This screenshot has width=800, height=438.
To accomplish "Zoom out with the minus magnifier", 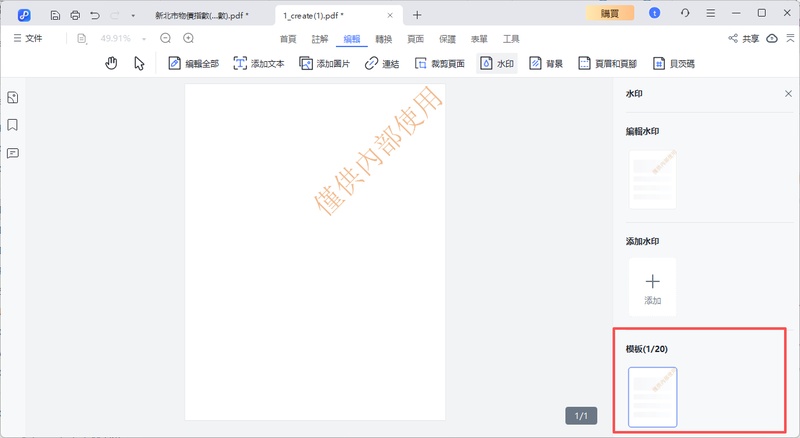I will 165,38.
